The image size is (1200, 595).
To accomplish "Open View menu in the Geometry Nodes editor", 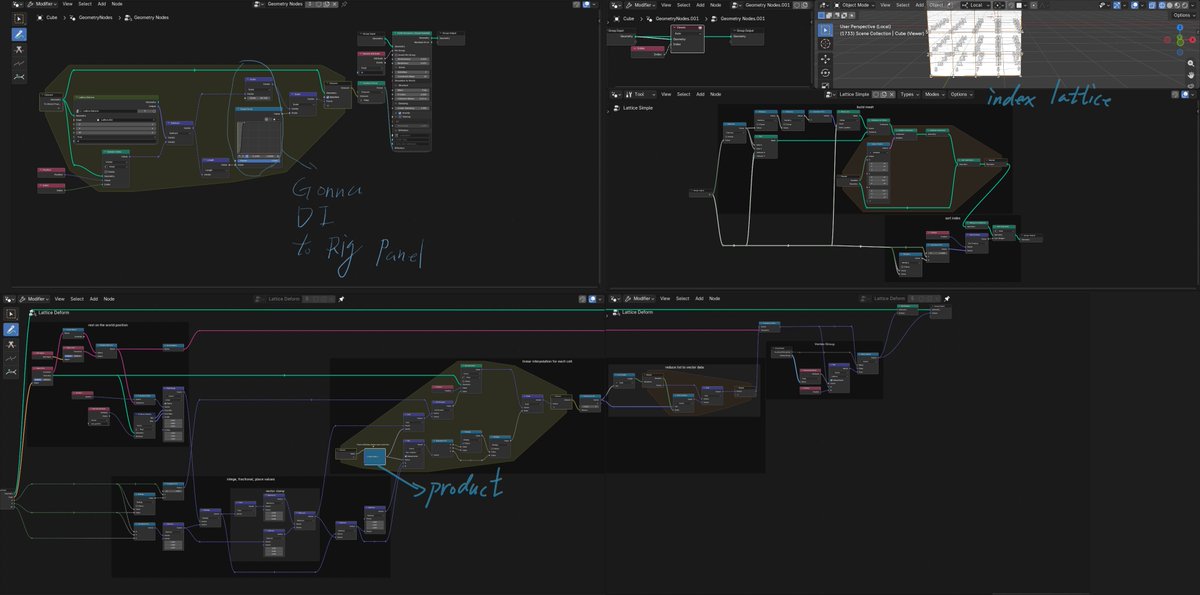I will [x=67, y=5].
